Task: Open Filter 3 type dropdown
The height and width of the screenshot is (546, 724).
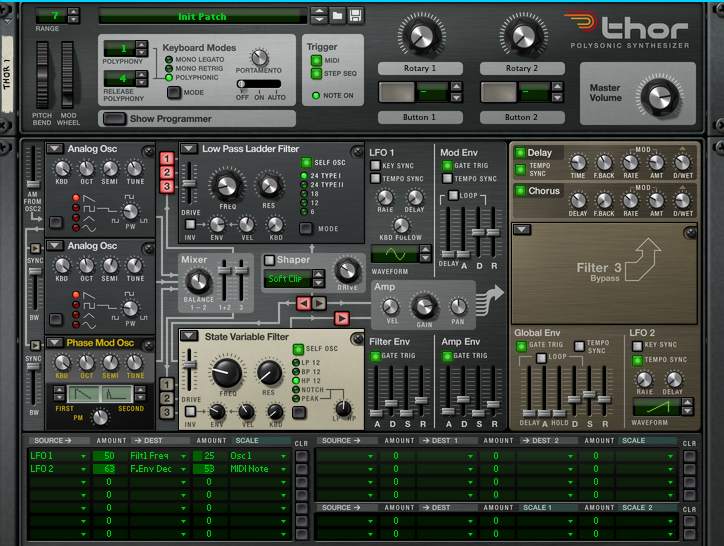Action: tap(522, 230)
